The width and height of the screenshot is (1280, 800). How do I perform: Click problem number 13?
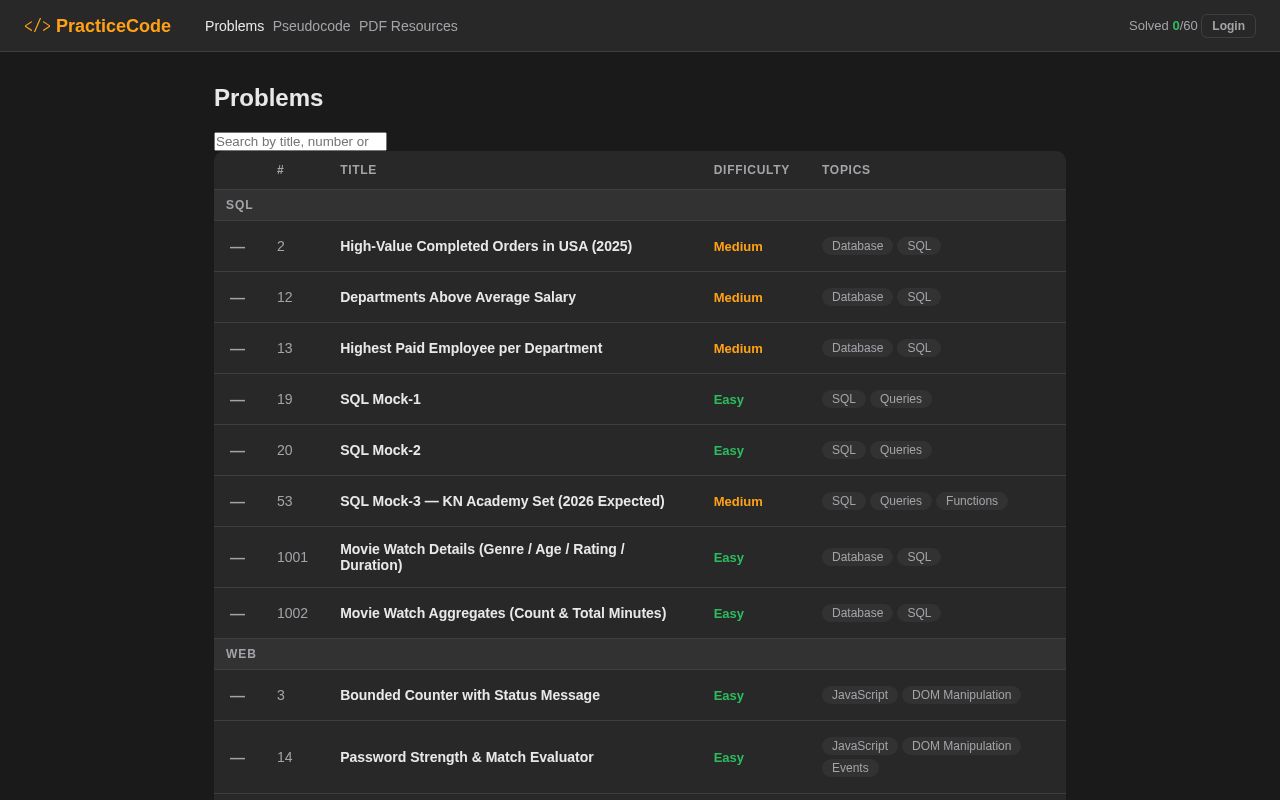tap(285, 348)
